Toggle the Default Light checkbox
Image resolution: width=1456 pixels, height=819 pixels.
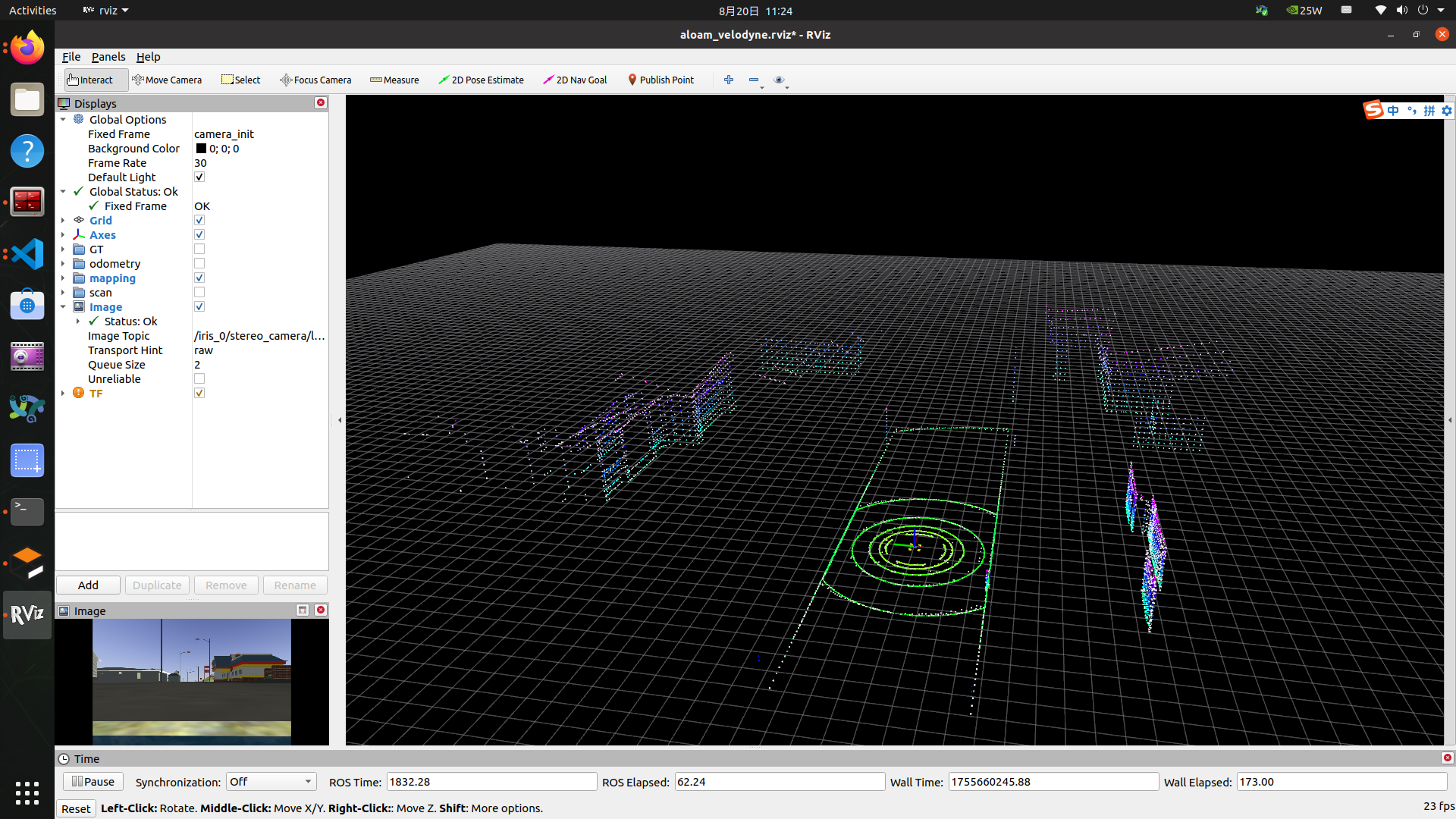pos(199,177)
